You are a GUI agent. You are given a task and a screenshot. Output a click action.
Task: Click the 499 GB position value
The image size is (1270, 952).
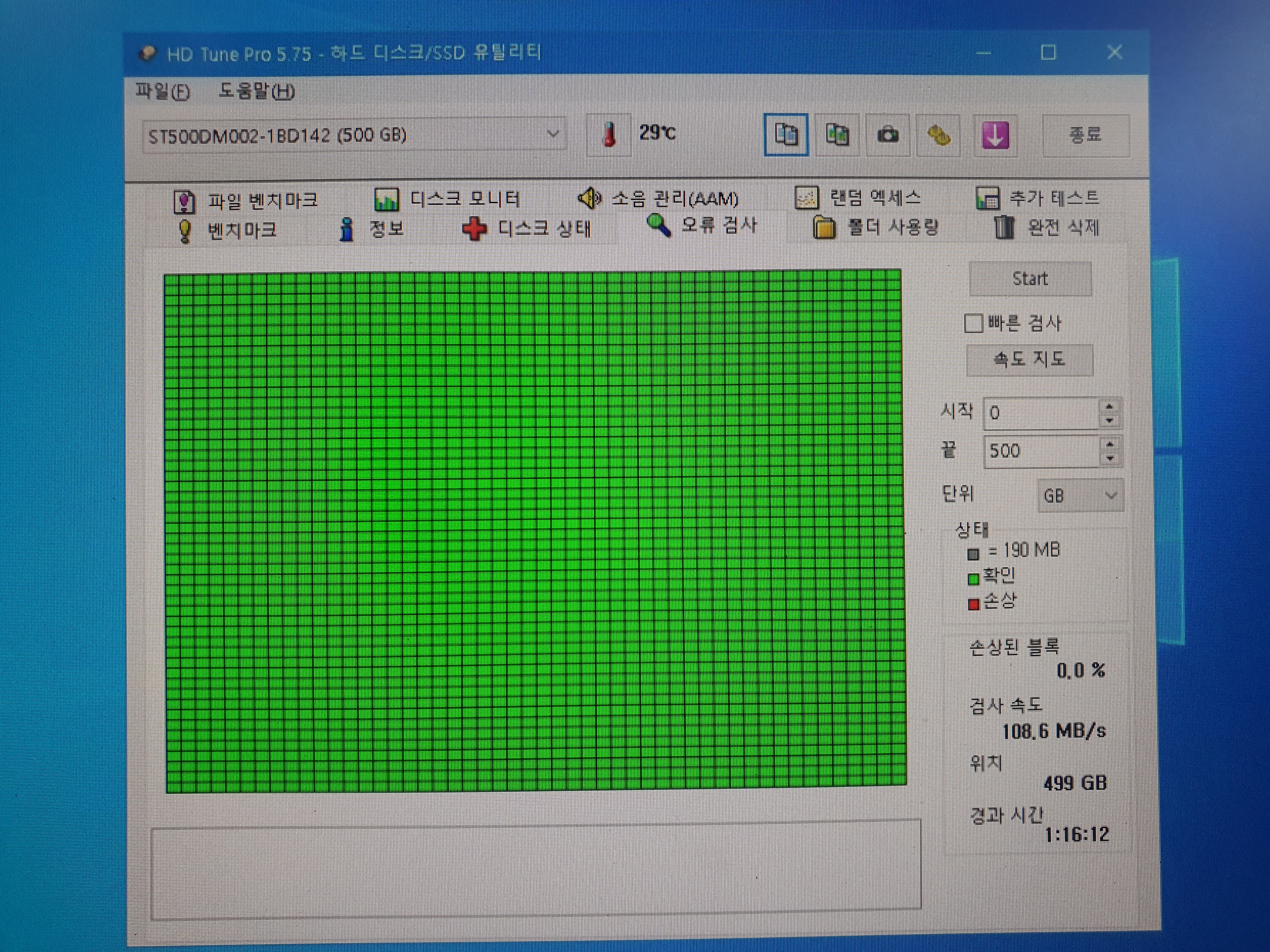tap(1075, 783)
